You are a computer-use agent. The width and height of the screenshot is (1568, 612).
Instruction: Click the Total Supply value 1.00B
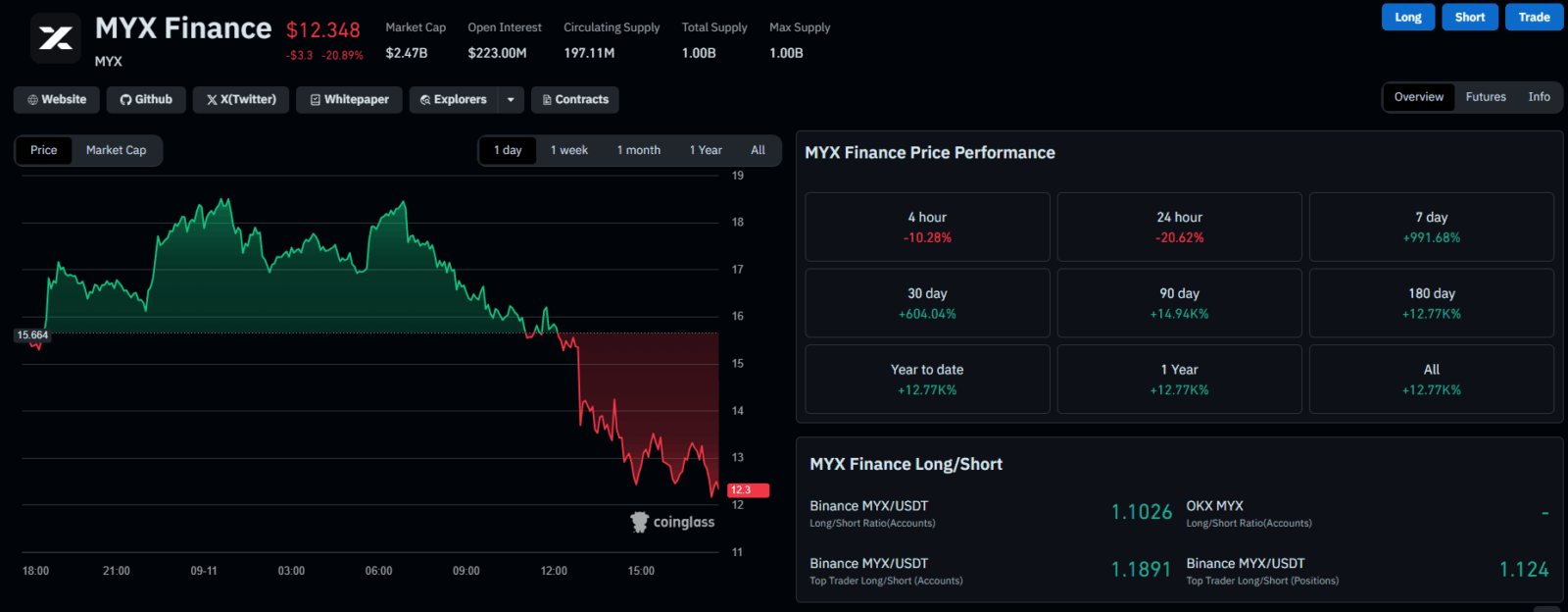699,53
